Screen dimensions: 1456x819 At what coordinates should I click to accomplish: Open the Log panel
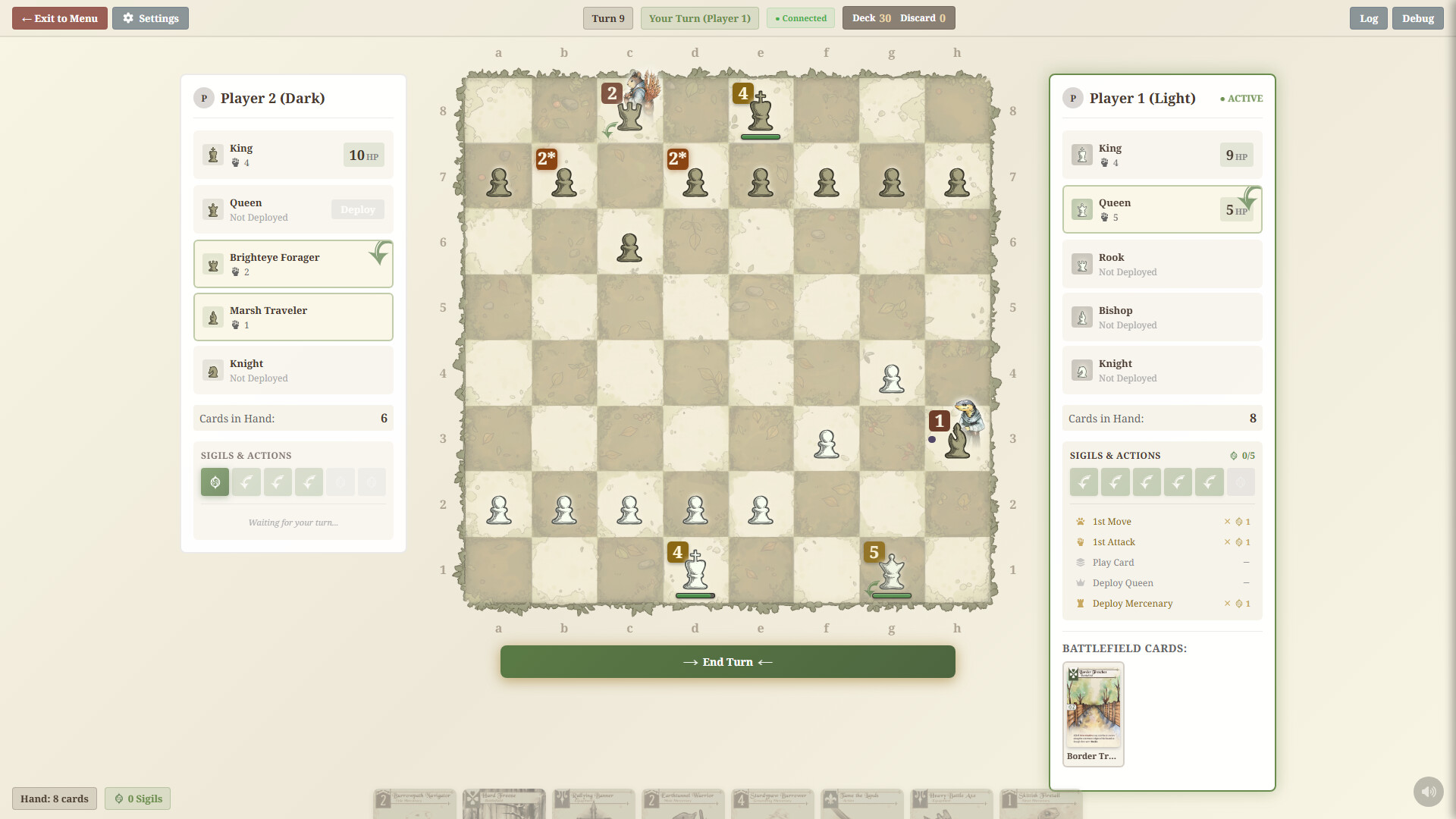tap(1368, 18)
